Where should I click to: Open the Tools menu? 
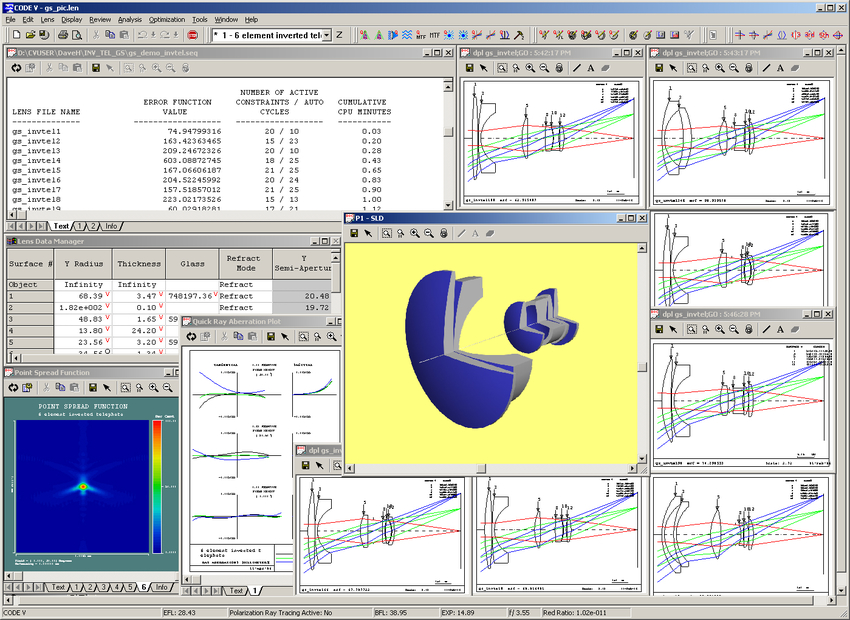pyautogui.click(x=199, y=20)
